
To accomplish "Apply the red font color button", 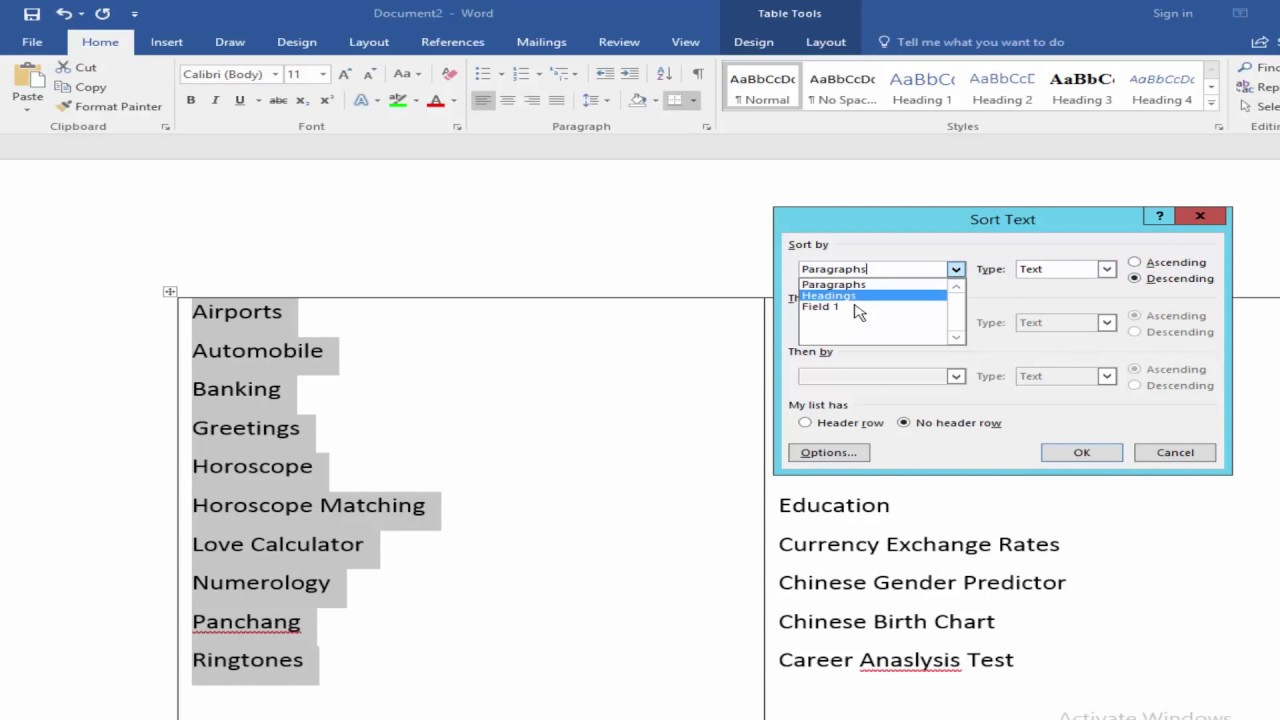I will (435, 100).
